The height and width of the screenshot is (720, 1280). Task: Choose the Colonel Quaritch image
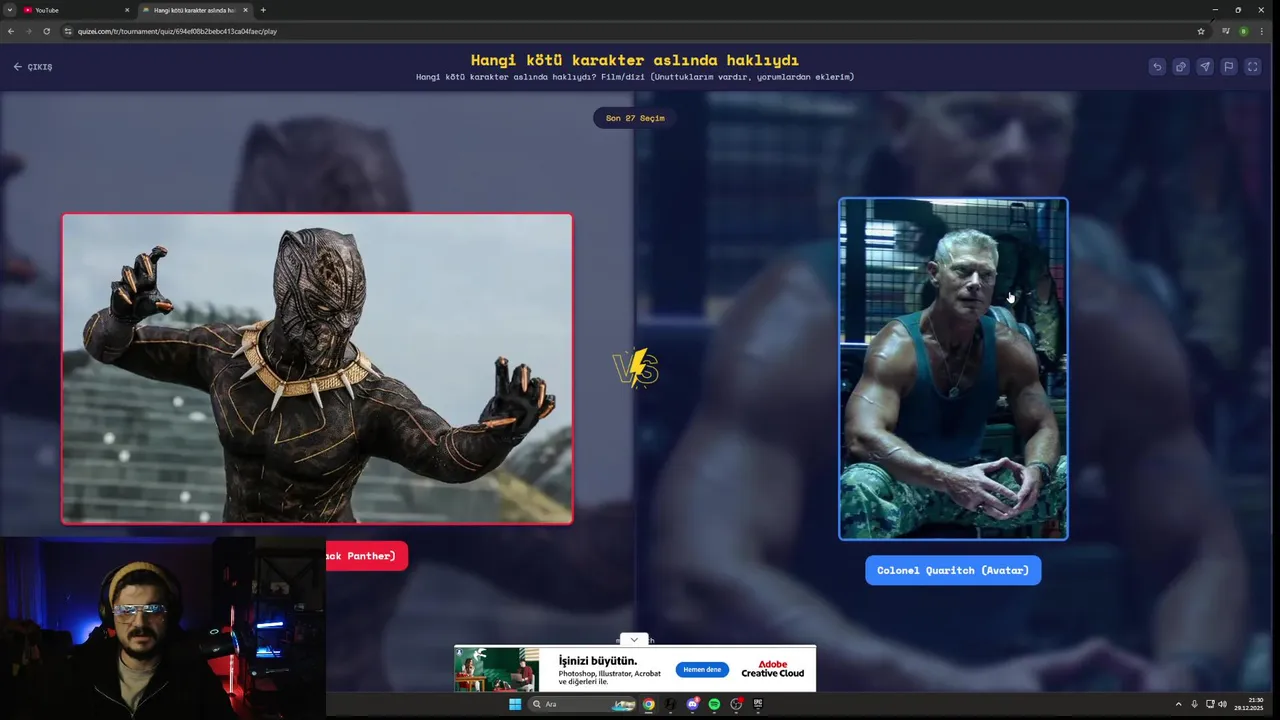(x=953, y=368)
